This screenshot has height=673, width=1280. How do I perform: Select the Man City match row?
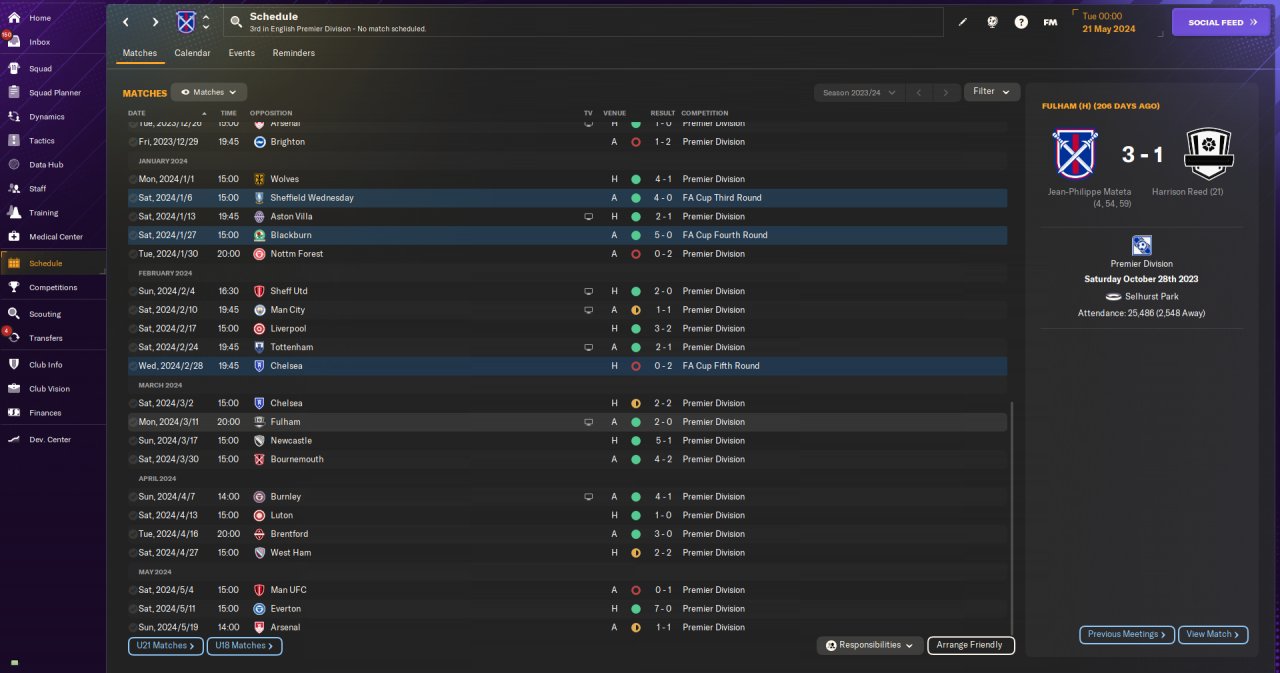coord(567,310)
